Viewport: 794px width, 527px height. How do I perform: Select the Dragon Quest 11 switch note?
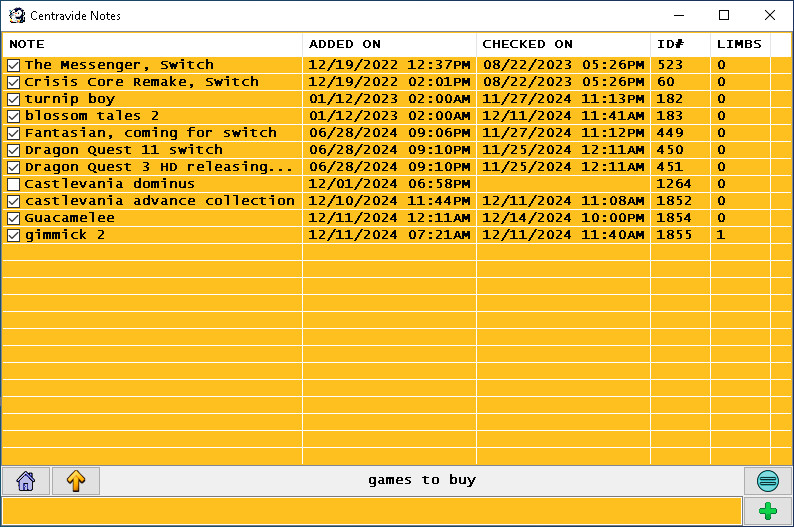[124, 150]
